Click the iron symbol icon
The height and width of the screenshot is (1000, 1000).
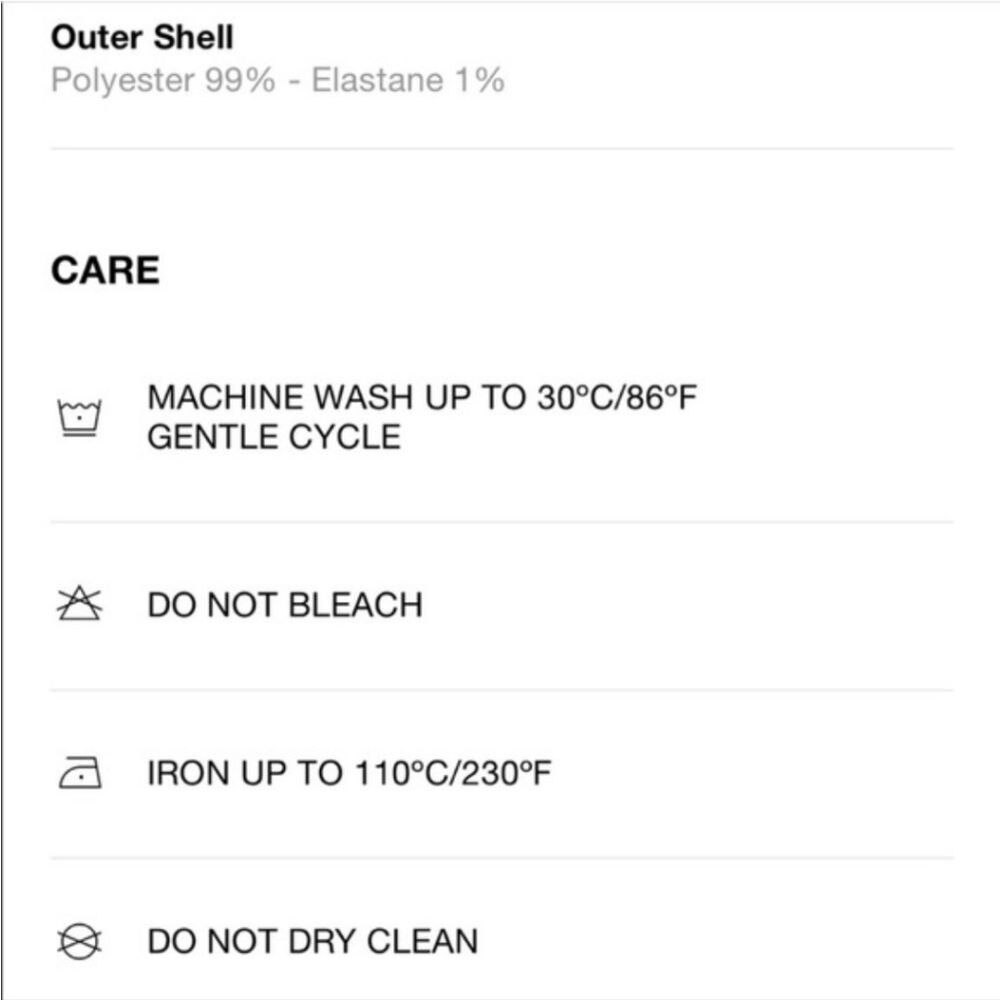point(80,774)
